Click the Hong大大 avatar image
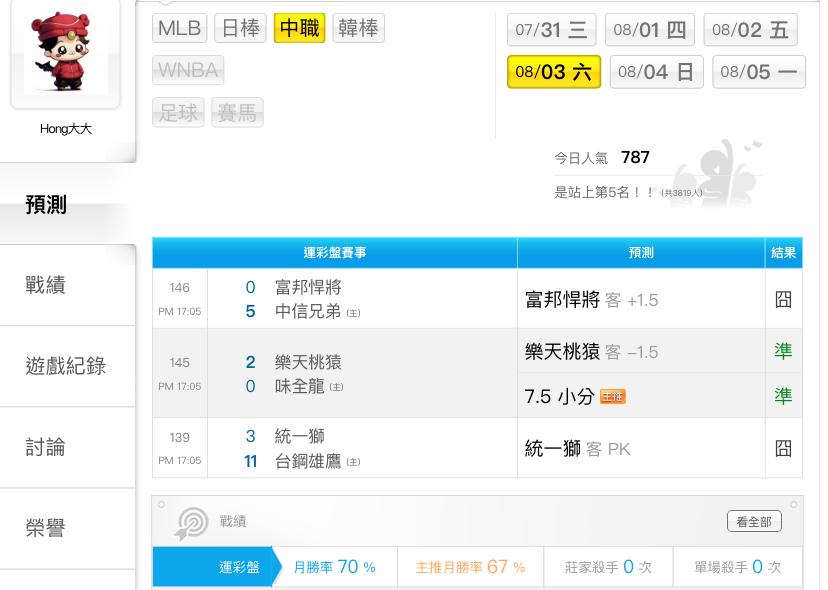The width and height of the screenshot is (828, 590). click(x=65, y=52)
